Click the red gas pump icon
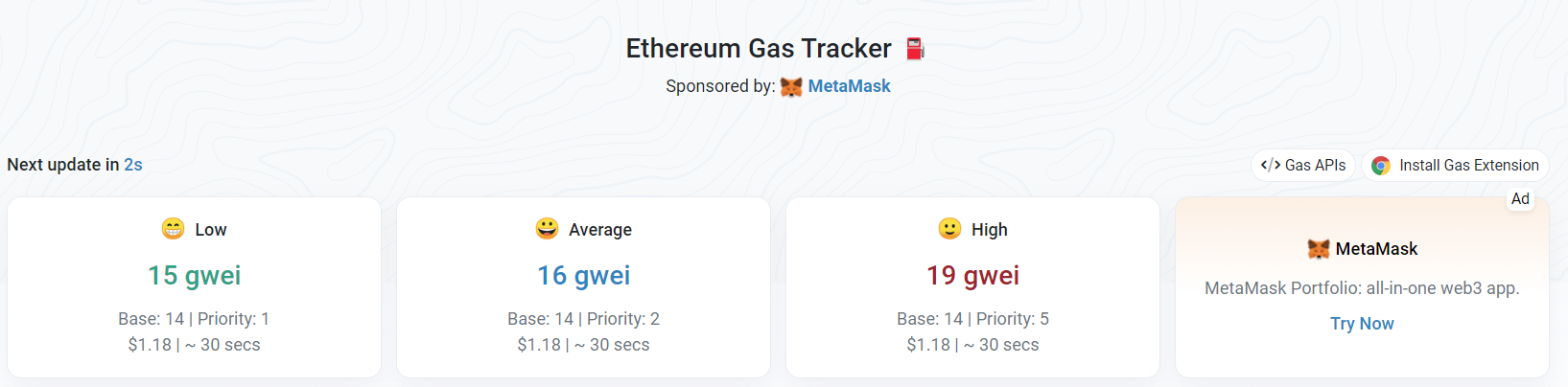The width and height of the screenshot is (1568, 387). (915, 49)
